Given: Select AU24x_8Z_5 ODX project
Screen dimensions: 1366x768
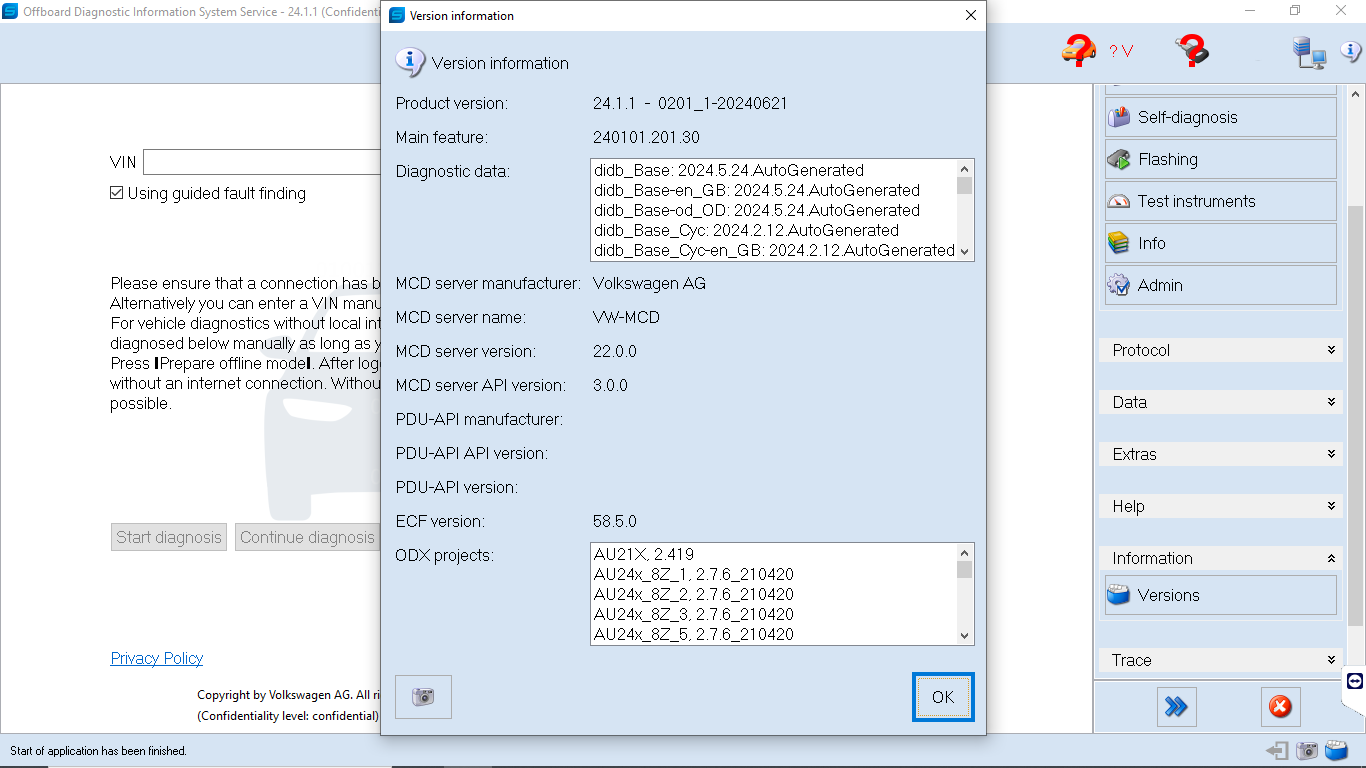Looking at the screenshot, I should 694,634.
